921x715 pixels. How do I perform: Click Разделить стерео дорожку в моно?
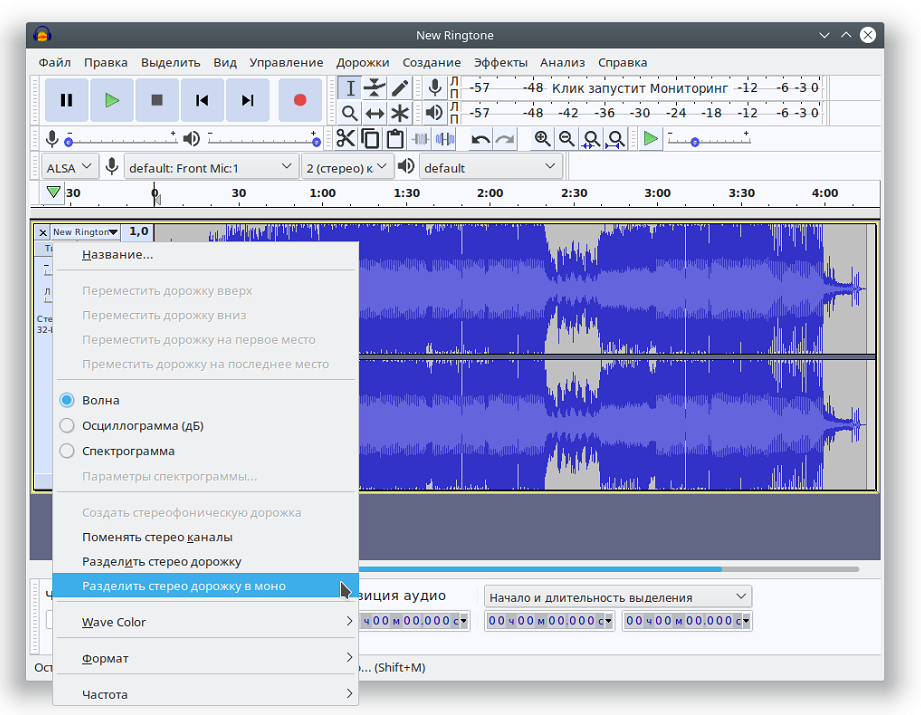click(x=184, y=586)
